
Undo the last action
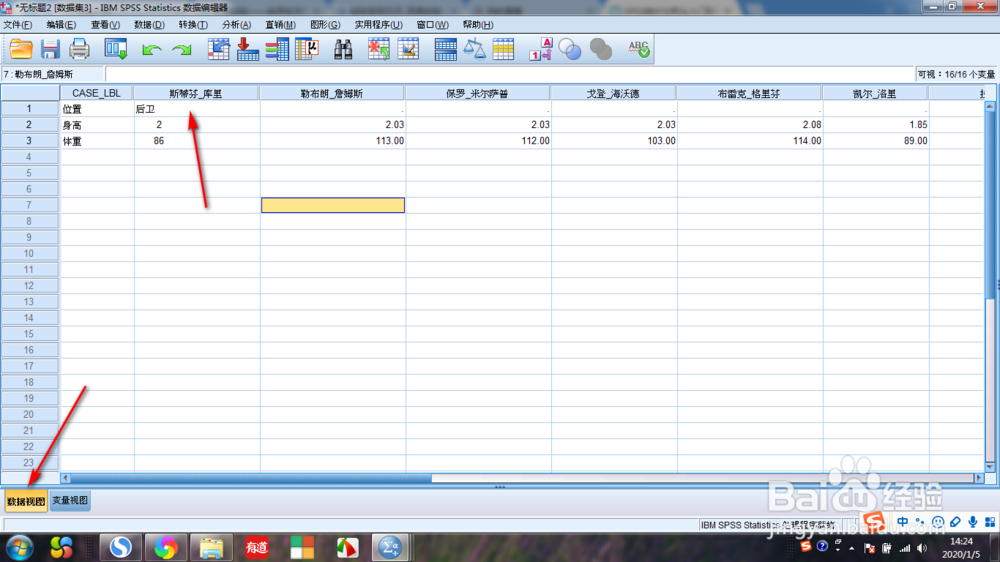(x=151, y=50)
